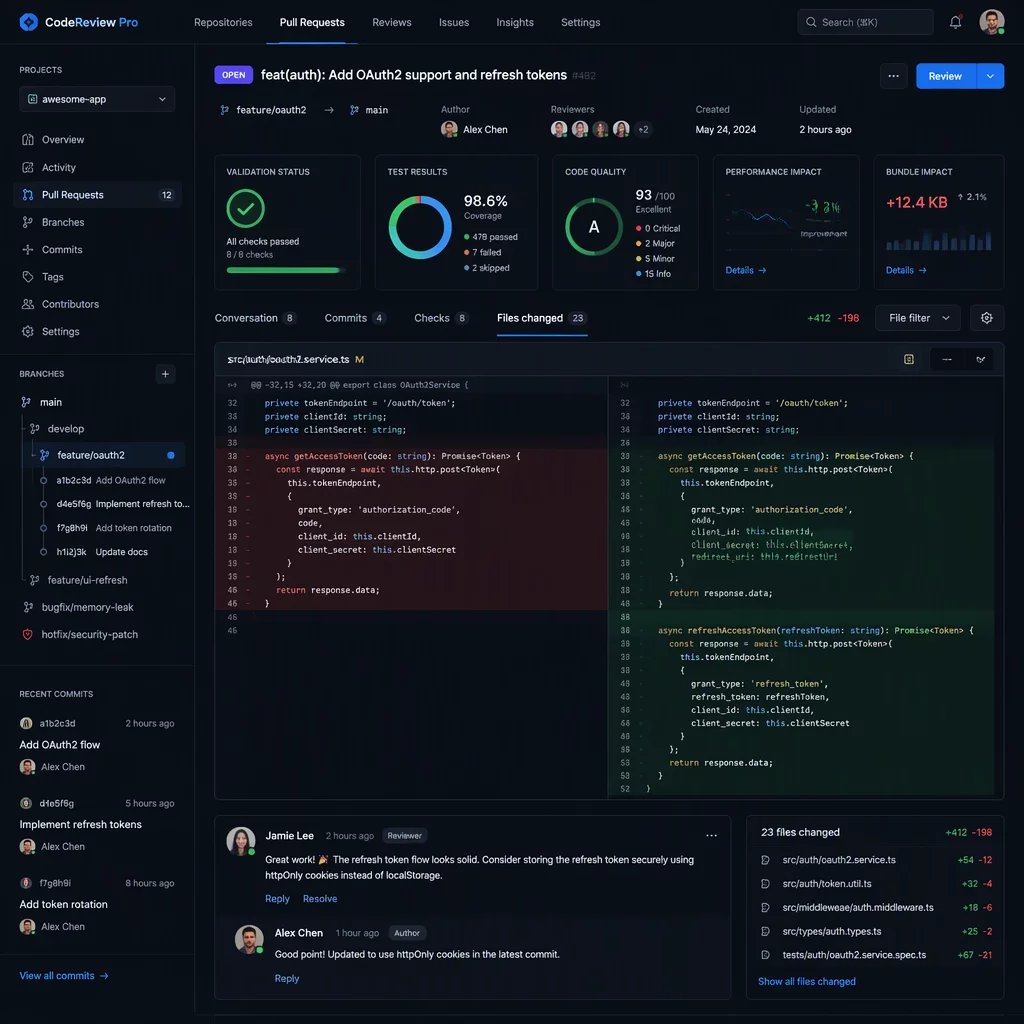The image size is (1024, 1024).
Task: Click Show all files changed
Action: [x=806, y=982]
